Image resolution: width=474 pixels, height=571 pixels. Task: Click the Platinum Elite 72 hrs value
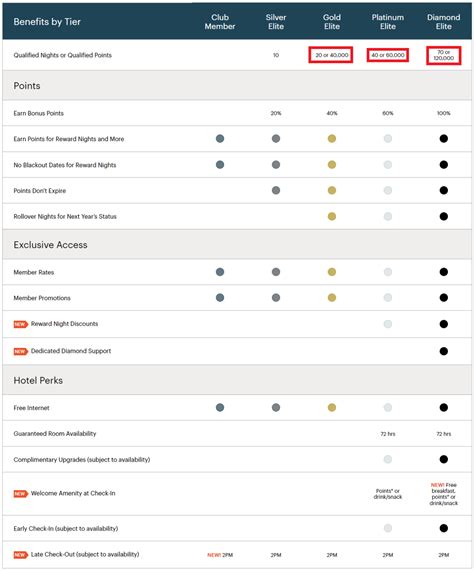pos(388,434)
